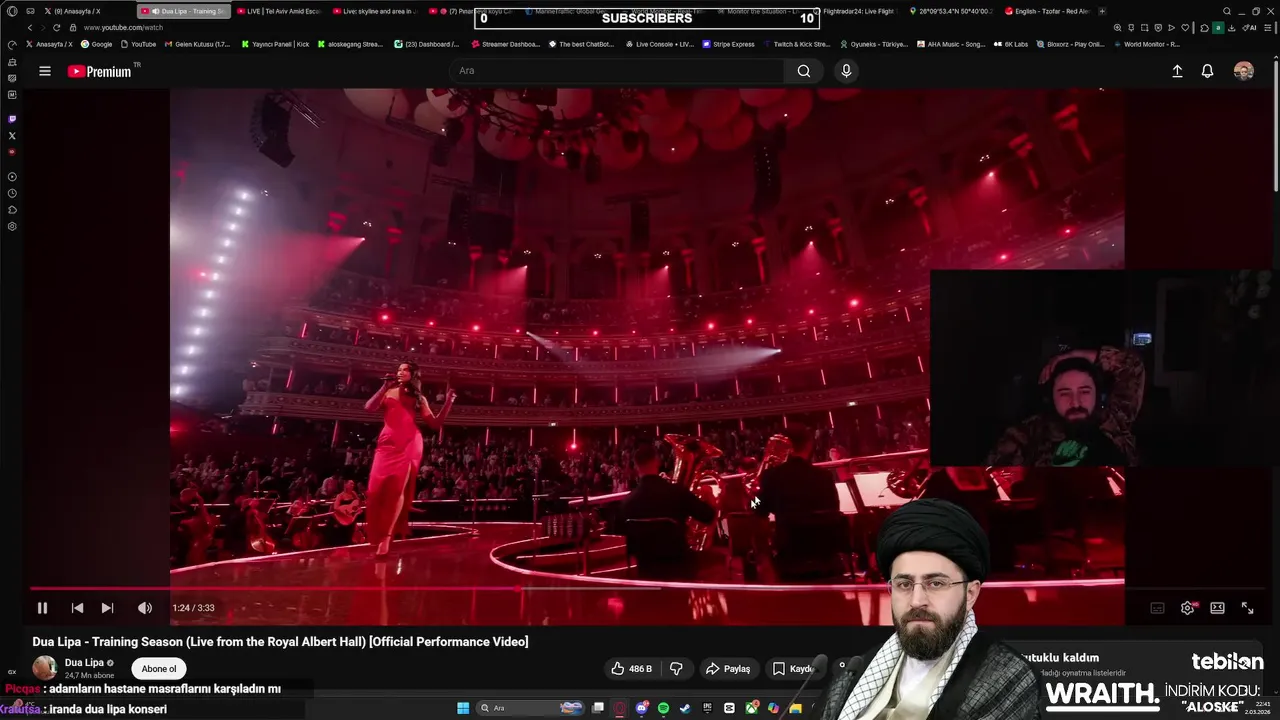
Task: Switch to English - Tzofar Red Alert tab
Action: coord(1048,11)
